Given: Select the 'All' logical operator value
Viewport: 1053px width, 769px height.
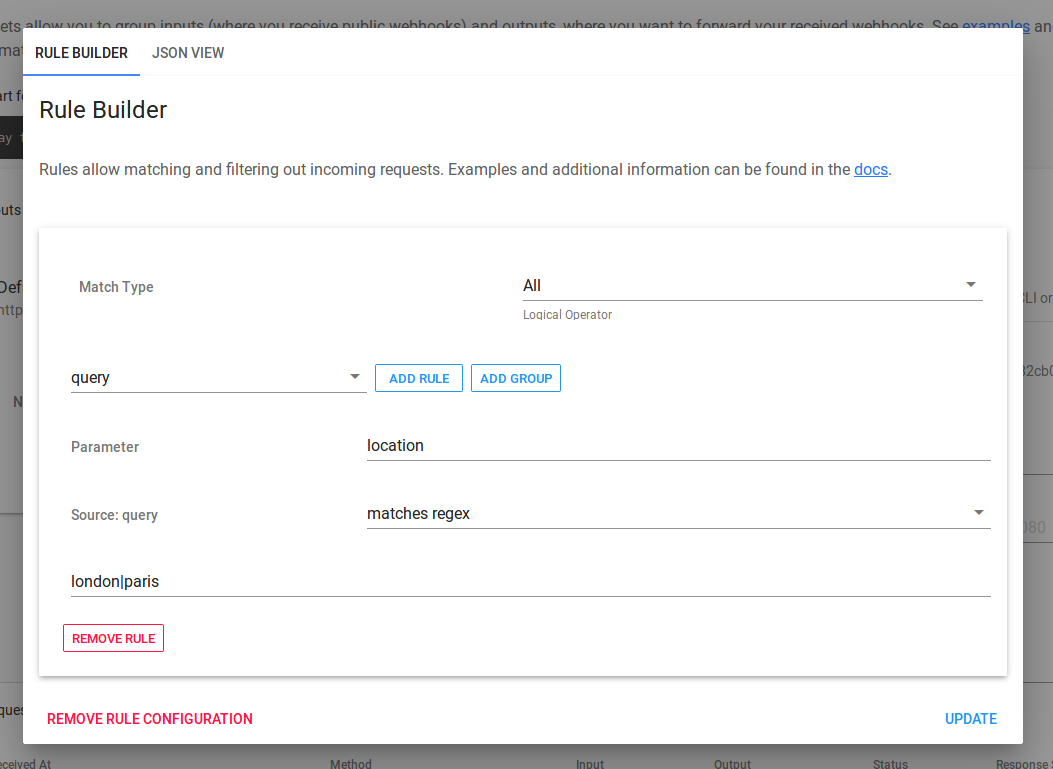Looking at the screenshot, I should pyautogui.click(x=531, y=285).
